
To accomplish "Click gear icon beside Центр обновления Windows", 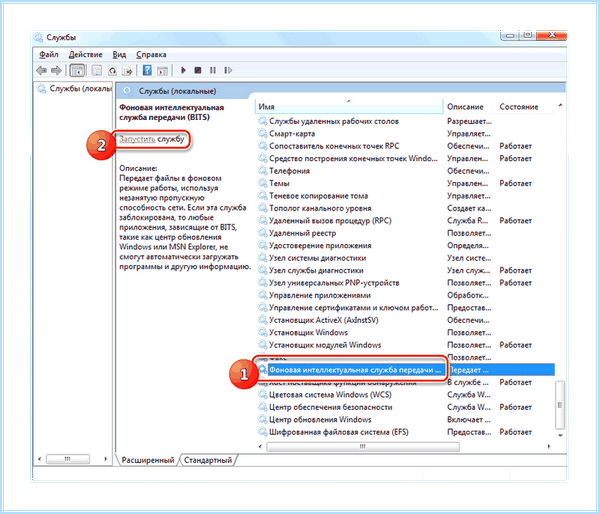I will click(x=262, y=419).
